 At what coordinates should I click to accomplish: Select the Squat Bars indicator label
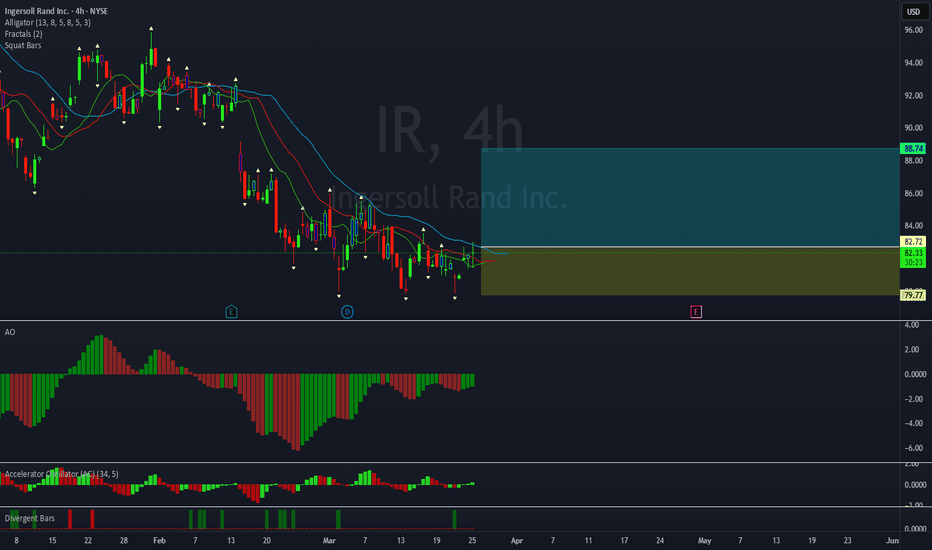tap(23, 45)
